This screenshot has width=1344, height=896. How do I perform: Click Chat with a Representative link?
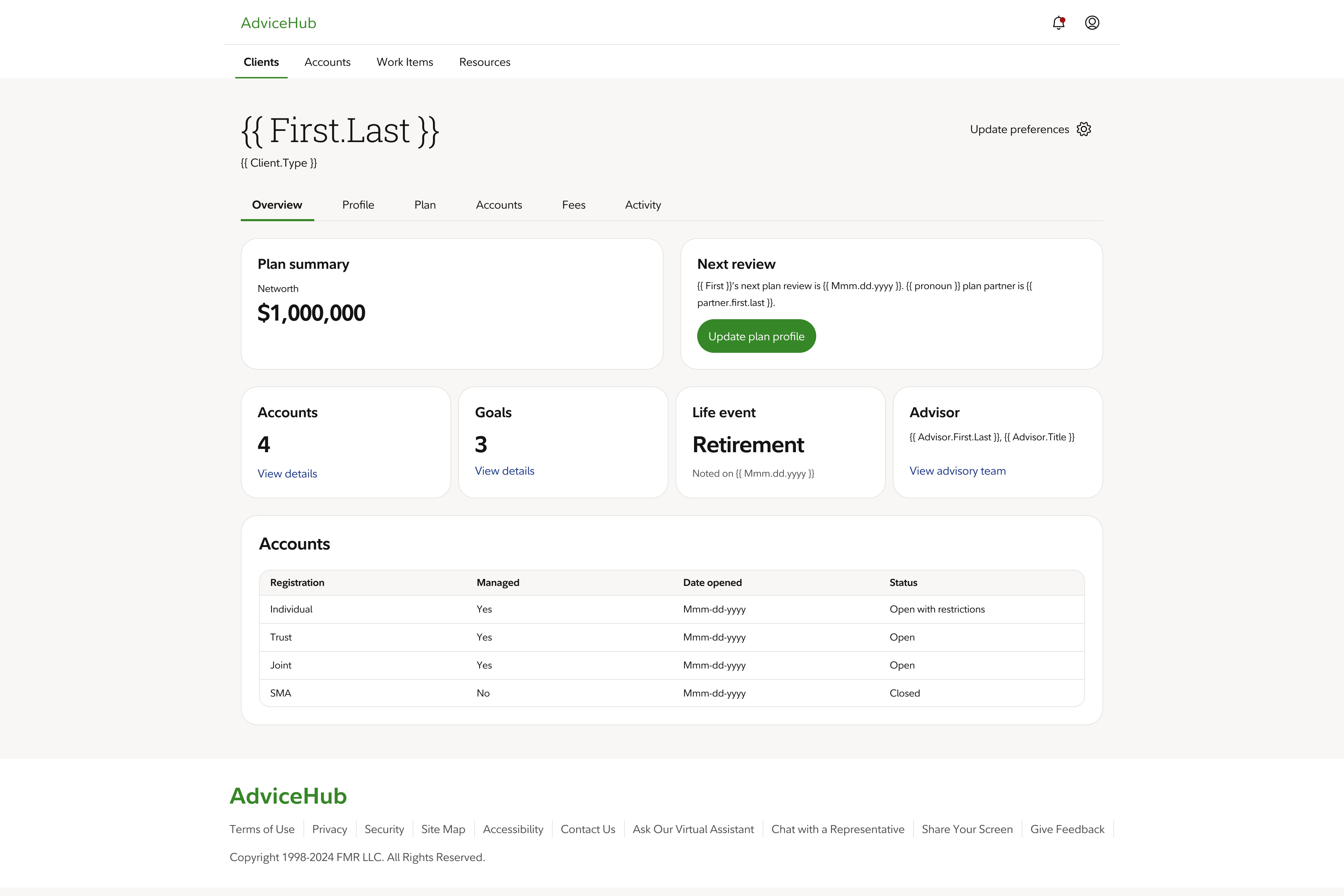point(838,829)
